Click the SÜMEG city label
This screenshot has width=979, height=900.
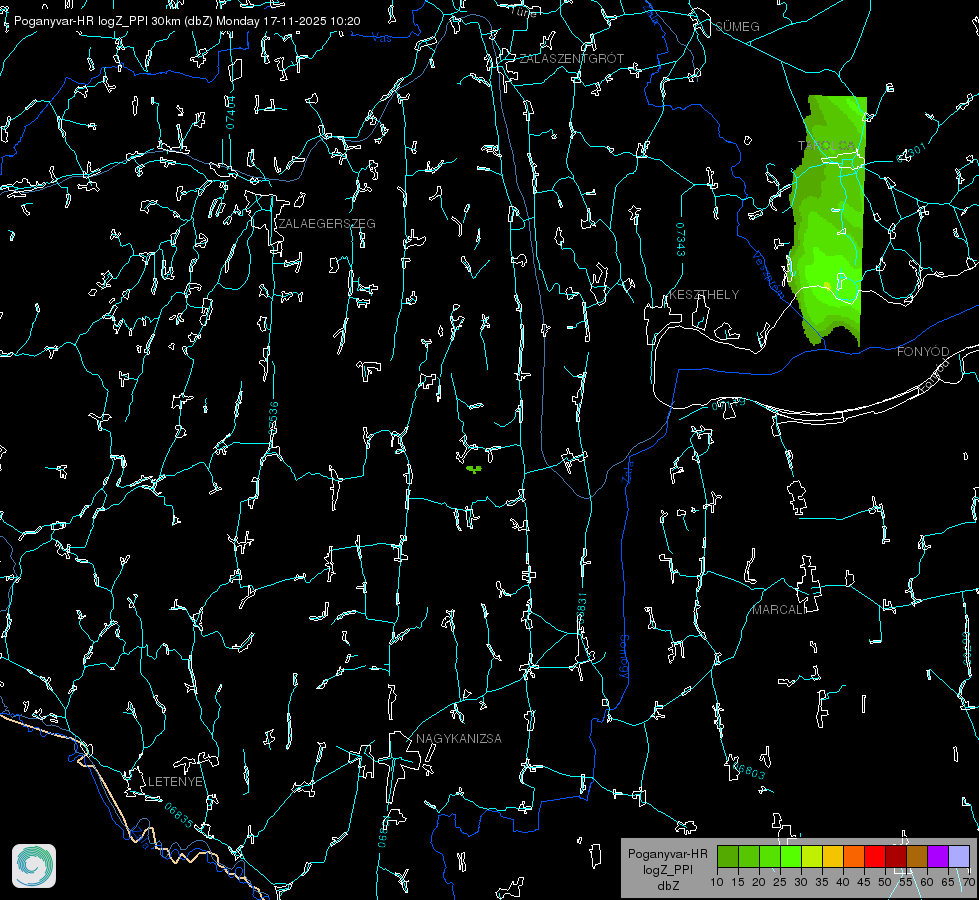tap(737, 26)
